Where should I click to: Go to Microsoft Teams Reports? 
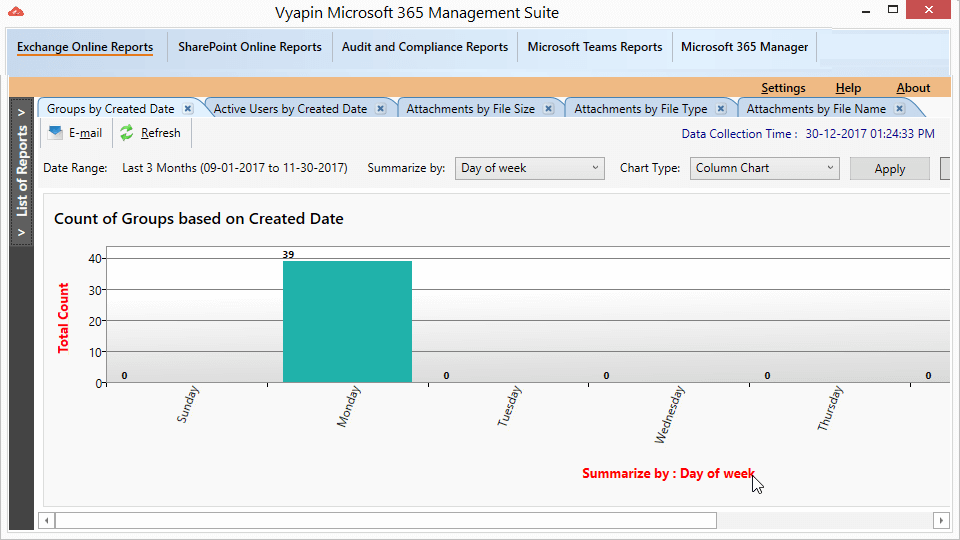click(595, 47)
